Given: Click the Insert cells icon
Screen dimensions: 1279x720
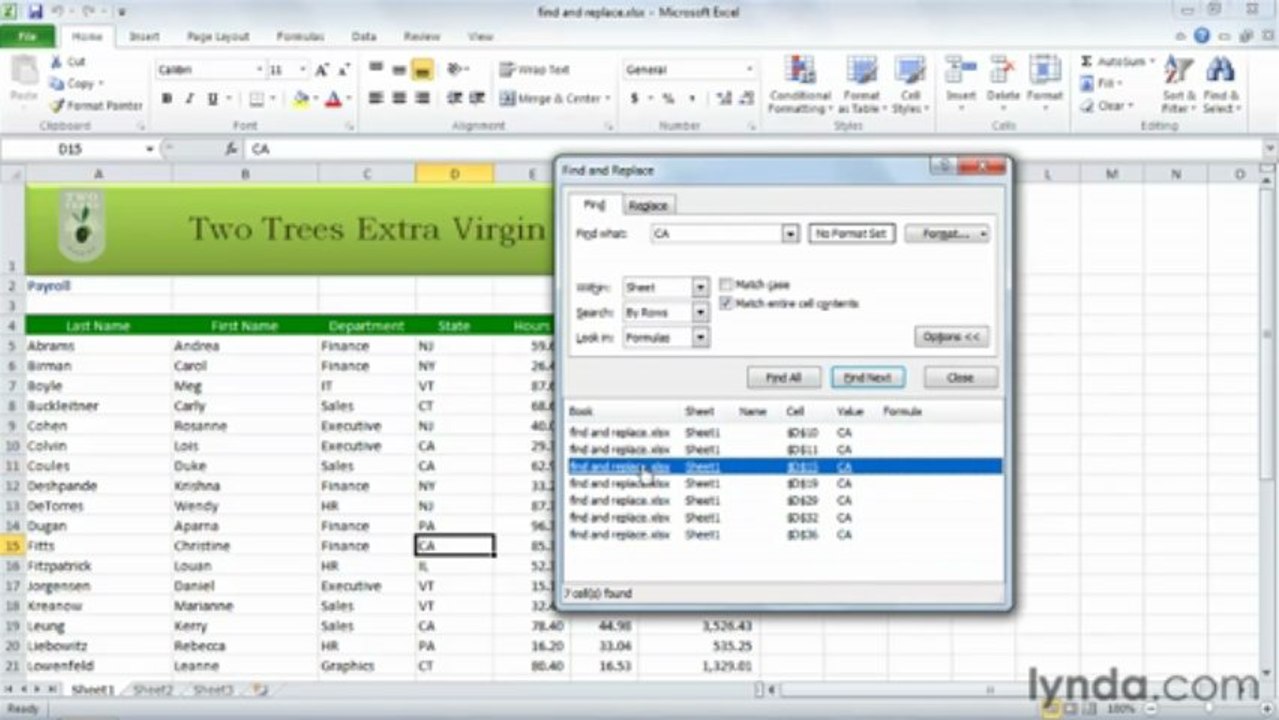Looking at the screenshot, I should click(x=961, y=71).
